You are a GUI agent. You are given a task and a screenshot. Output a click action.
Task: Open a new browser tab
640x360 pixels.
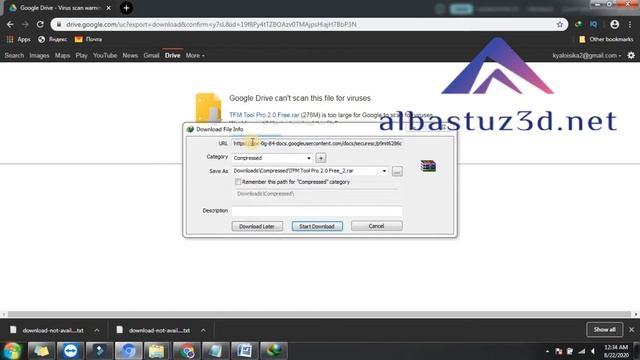tap(126, 8)
